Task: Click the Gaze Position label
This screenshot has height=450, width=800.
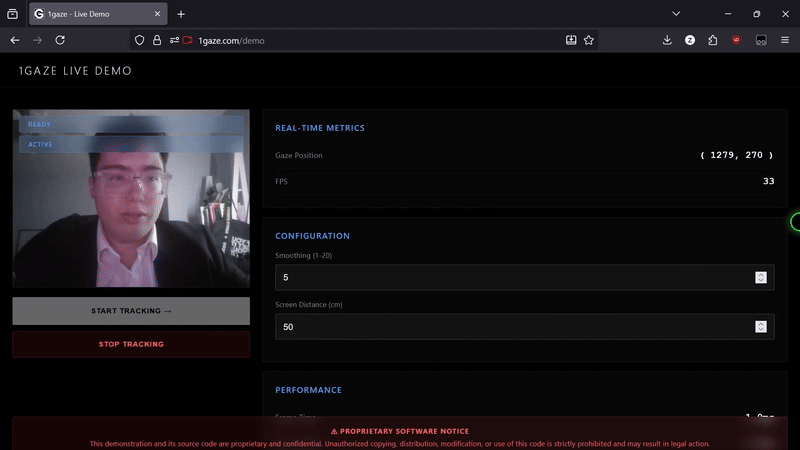Action: pyautogui.click(x=299, y=155)
